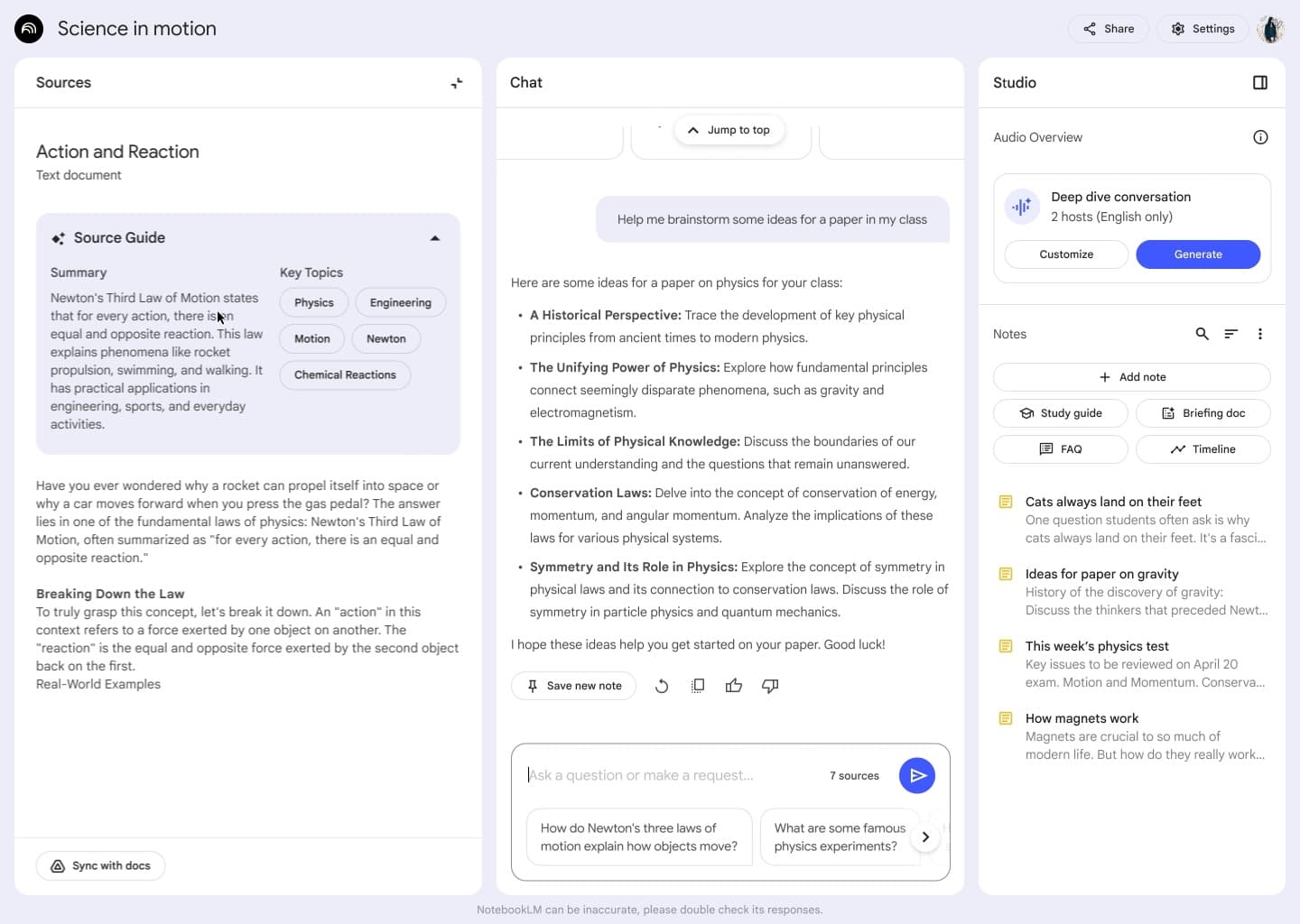Collapse the Source Guide summary
This screenshot has width=1300, height=924.
[435, 237]
